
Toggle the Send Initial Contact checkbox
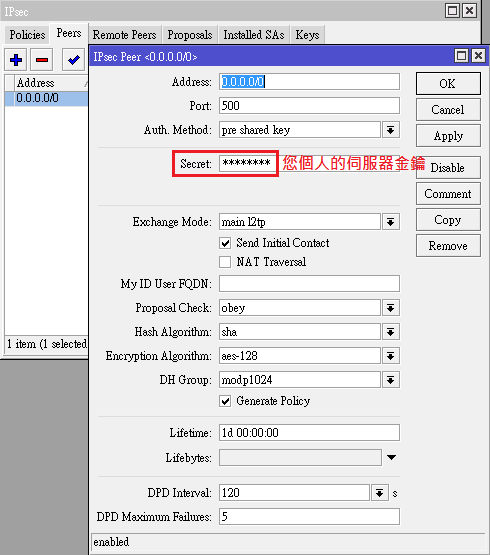225,243
